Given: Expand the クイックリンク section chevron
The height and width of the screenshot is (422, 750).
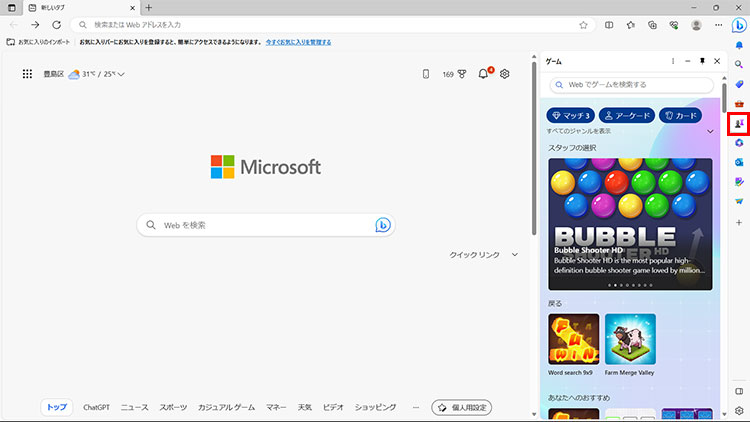Looking at the screenshot, I should 515,255.
